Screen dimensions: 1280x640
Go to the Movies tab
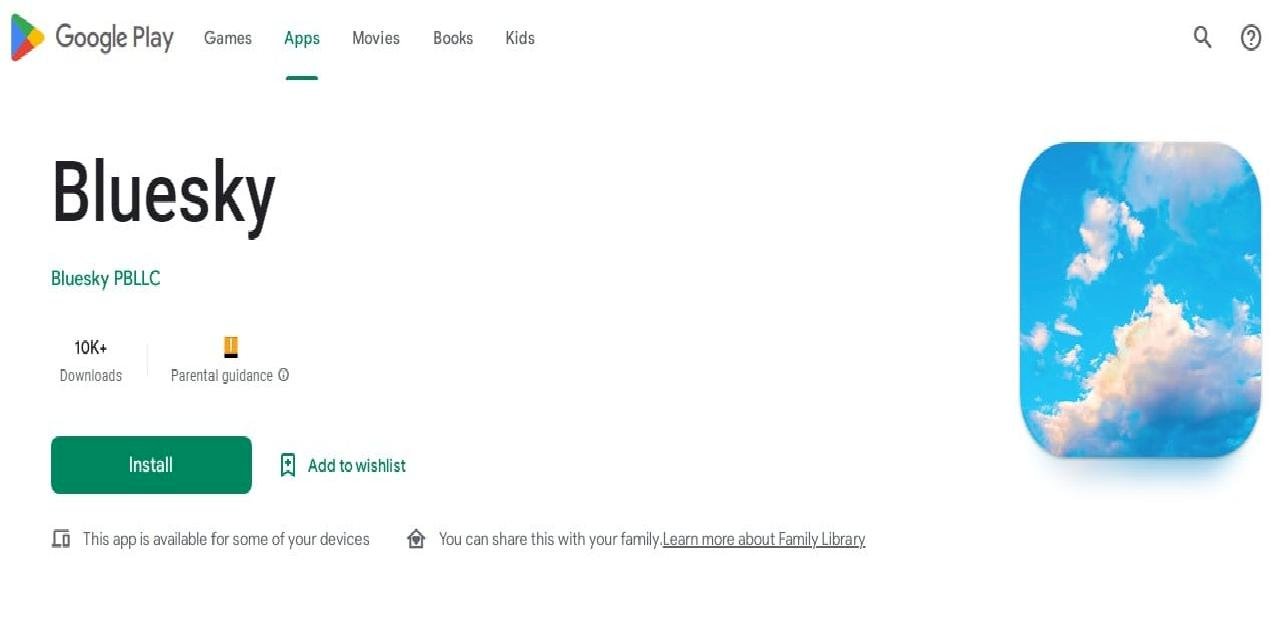click(375, 38)
